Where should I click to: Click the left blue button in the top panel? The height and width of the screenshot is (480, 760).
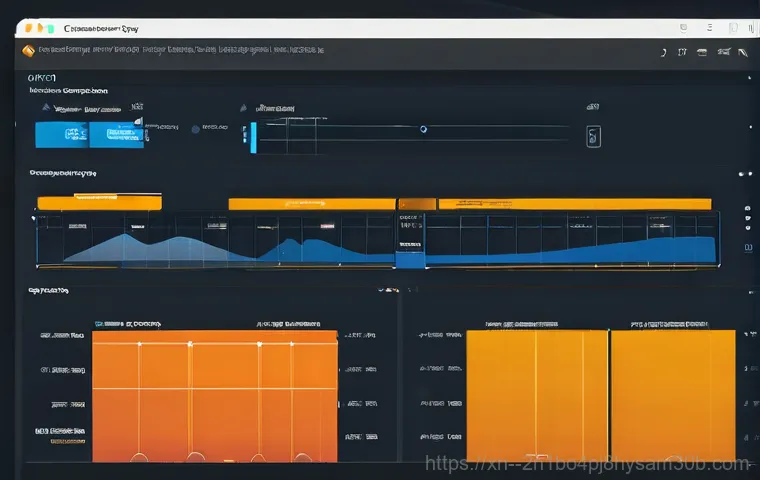click(x=60, y=135)
